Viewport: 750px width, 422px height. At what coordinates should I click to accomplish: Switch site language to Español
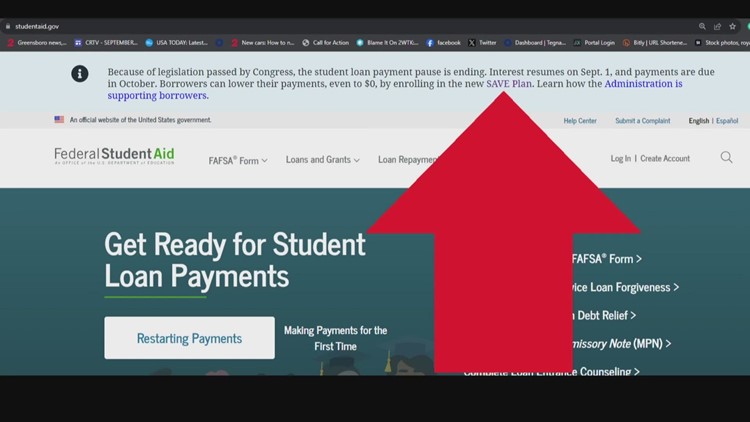[727, 121]
